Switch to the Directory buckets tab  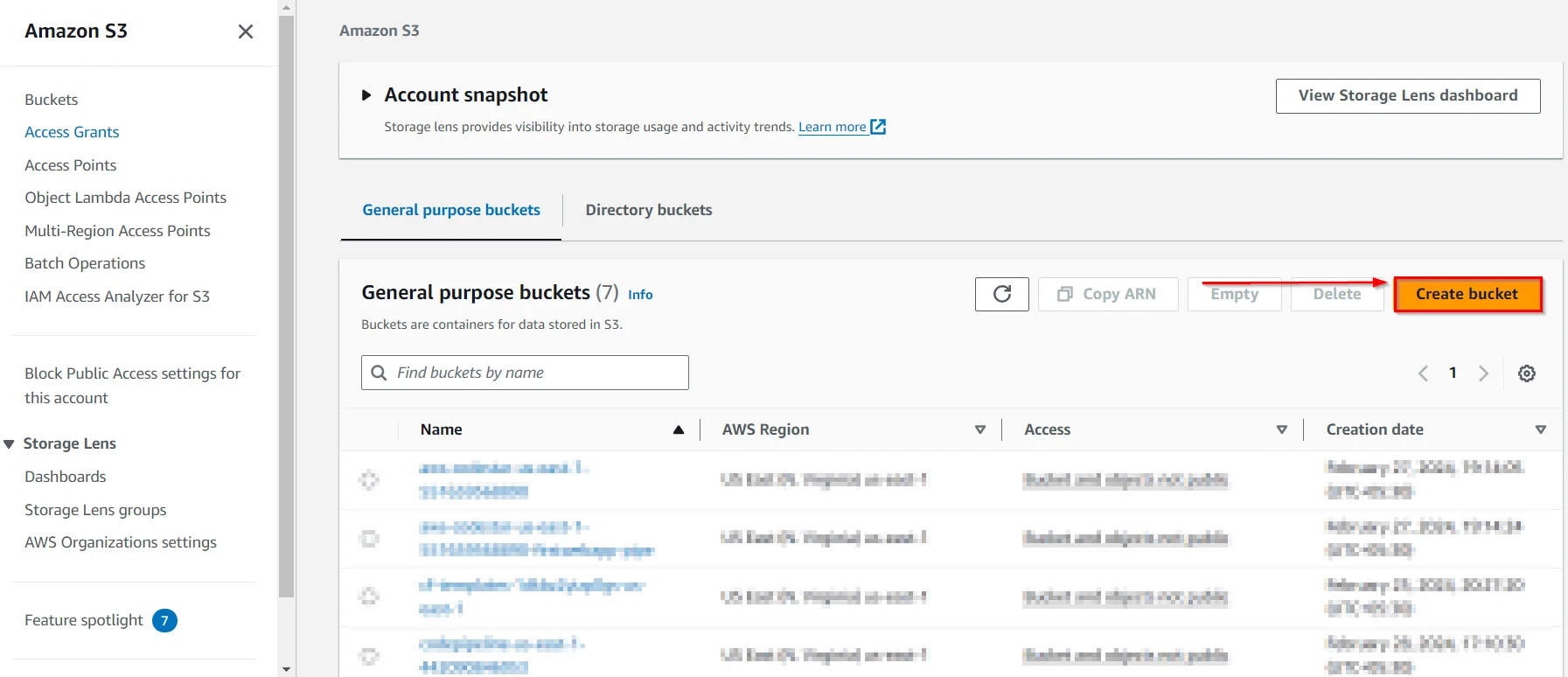pos(648,210)
